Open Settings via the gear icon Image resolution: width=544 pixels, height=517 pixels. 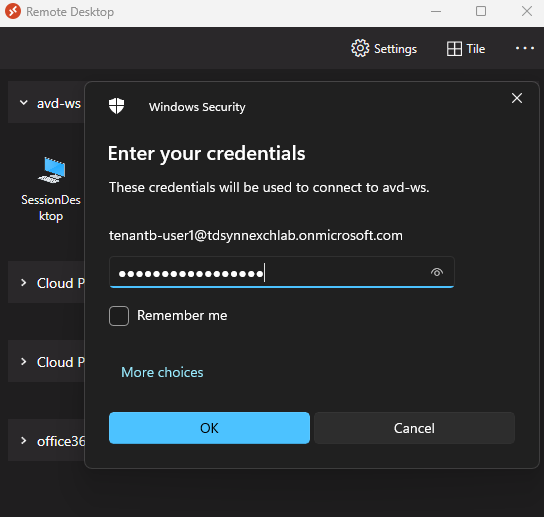coord(360,48)
